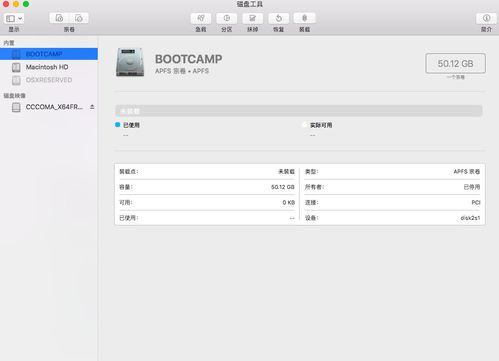Click the yellow minimize window button
Image resolution: width=499 pixels, height=361 pixels.
coord(16,4)
